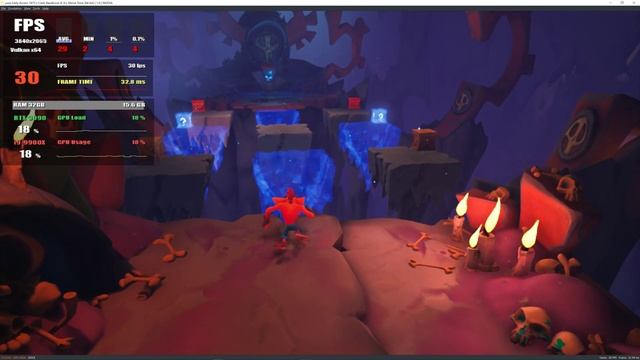Click the 32.8 ms frame time value
The width and height of the screenshot is (640, 360).
click(x=133, y=82)
